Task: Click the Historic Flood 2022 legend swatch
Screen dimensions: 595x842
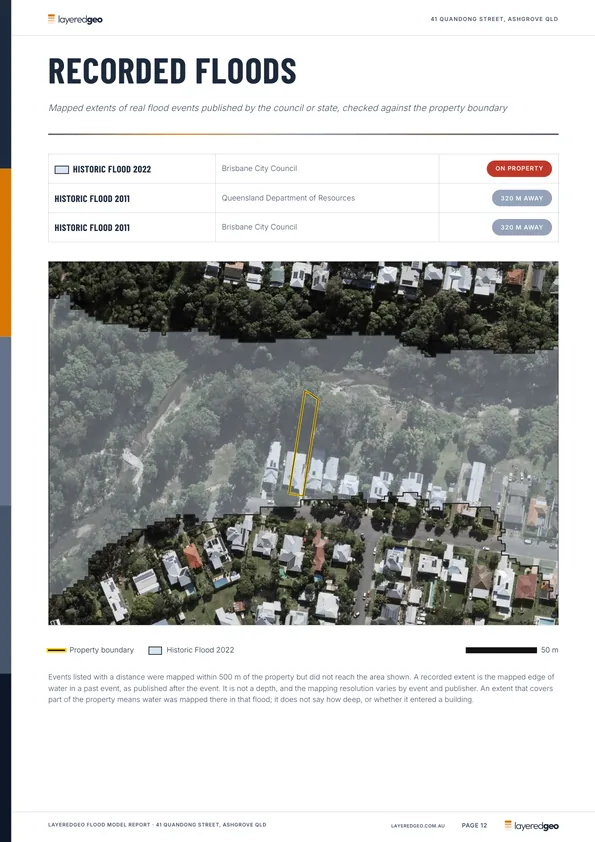Action: (155, 650)
